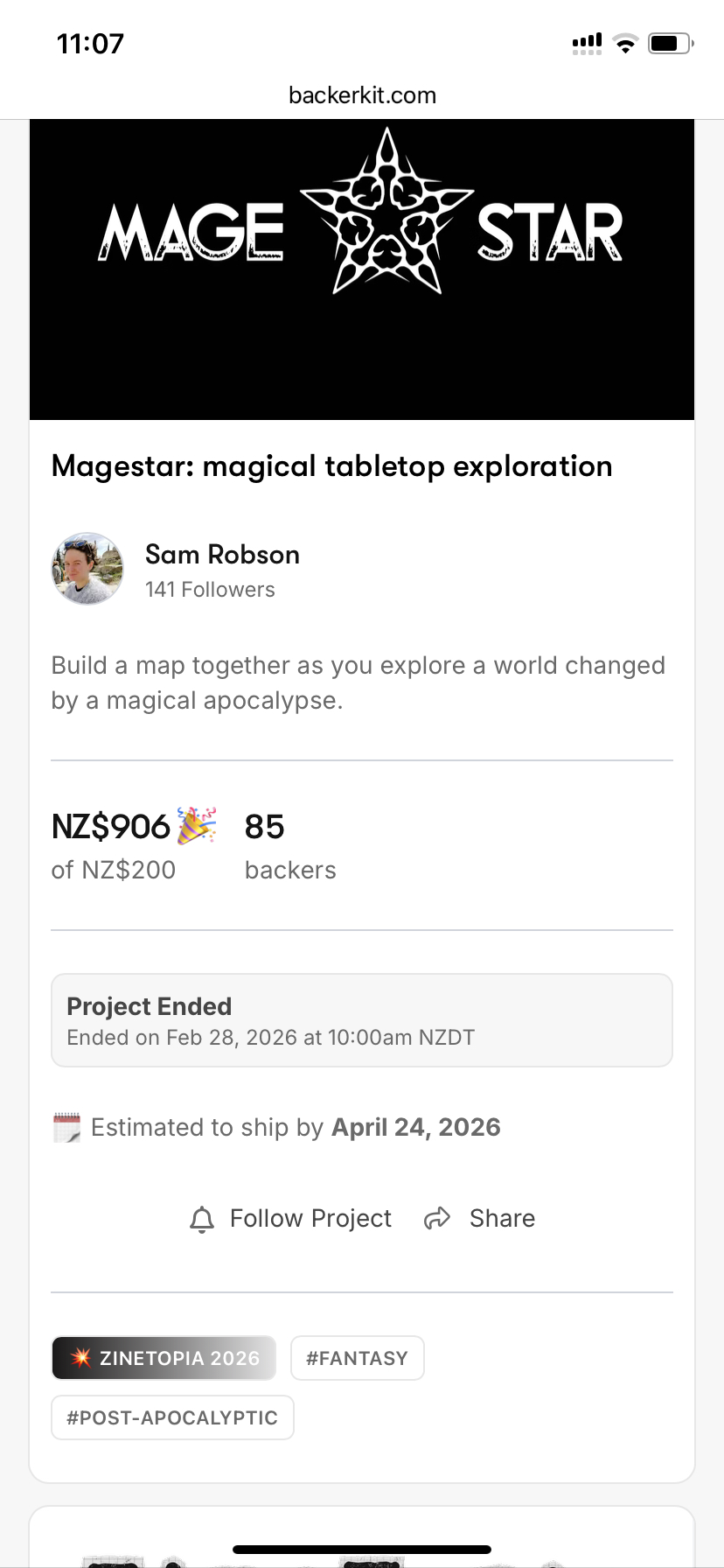Tap the battery indicator icon

point(670,44)
